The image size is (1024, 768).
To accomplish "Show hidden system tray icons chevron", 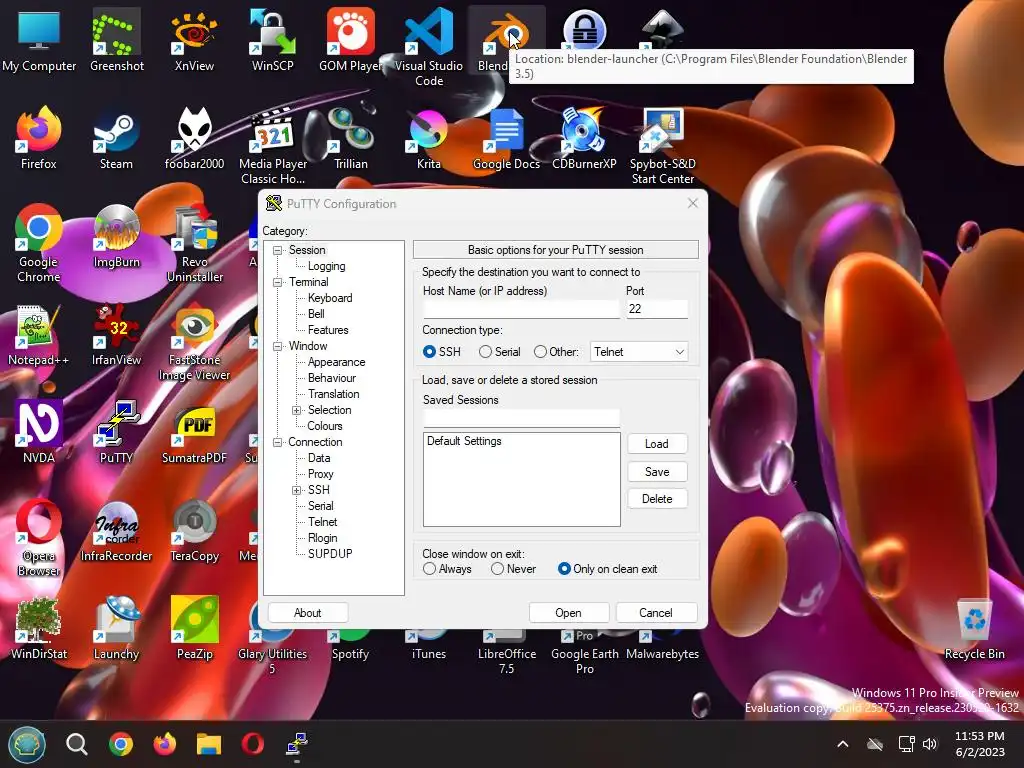I will pyautogui.click(x=843, y=744).
